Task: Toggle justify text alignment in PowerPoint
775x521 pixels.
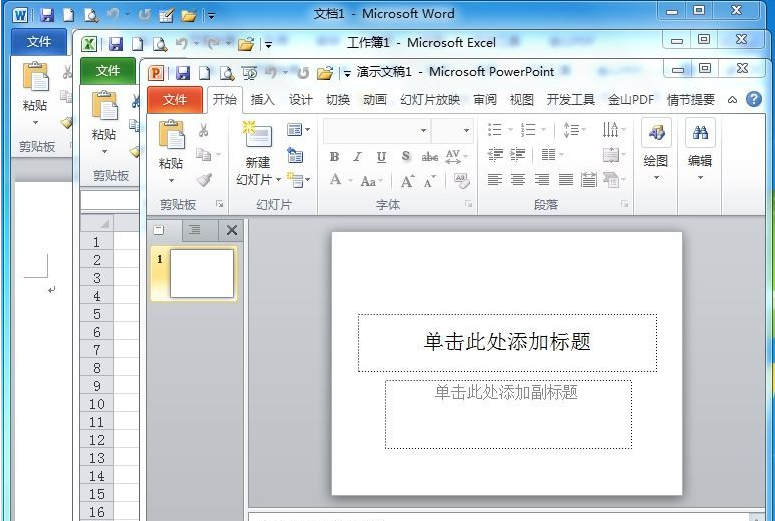Action: click(565, 179)
